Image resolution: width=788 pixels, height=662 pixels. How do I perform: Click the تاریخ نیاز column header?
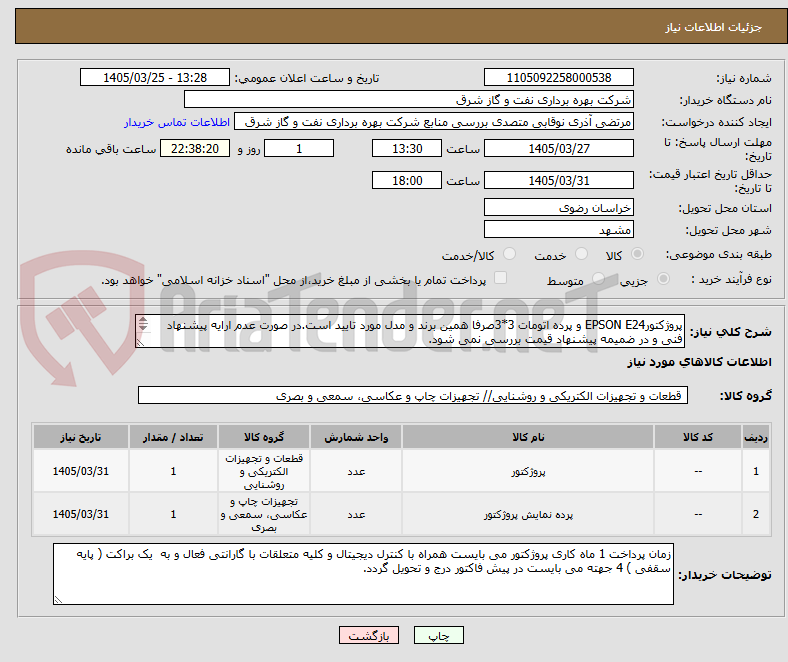(x=81, y=437)
